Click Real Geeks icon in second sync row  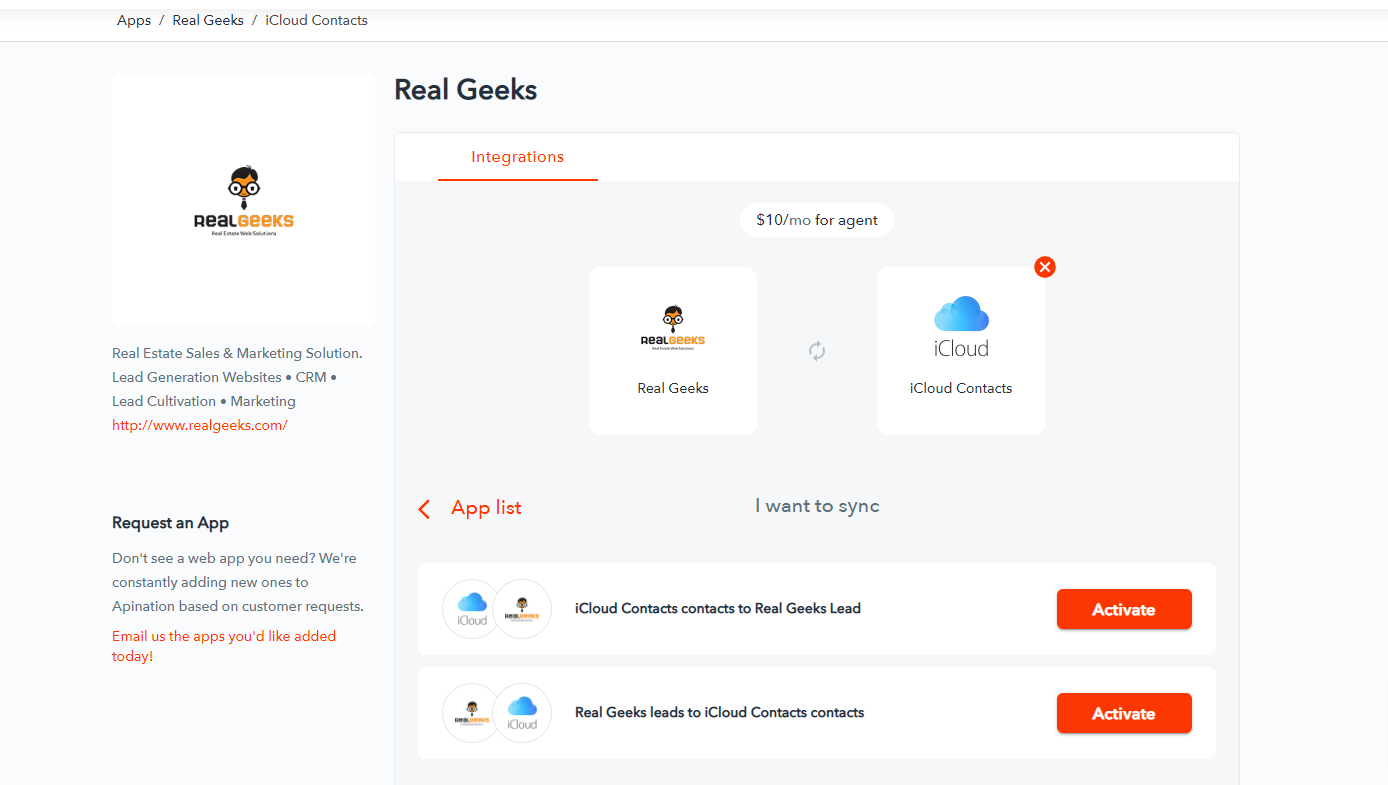pyautogui.click(x=472, y=713)
